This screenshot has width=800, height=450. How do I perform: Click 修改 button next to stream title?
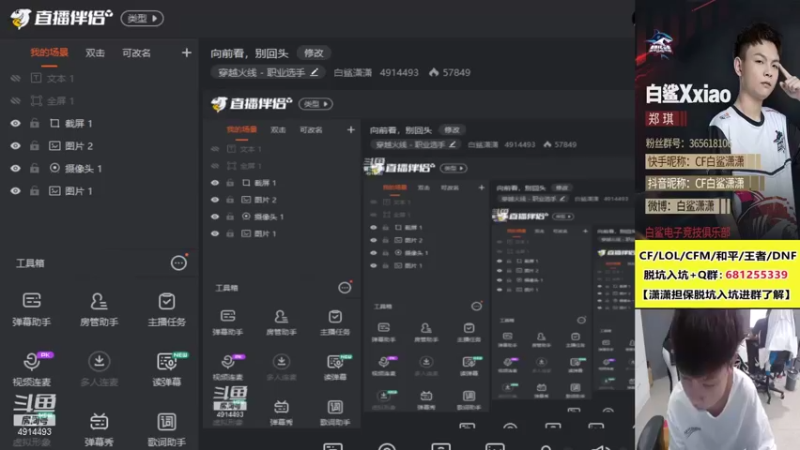[314, 53]
